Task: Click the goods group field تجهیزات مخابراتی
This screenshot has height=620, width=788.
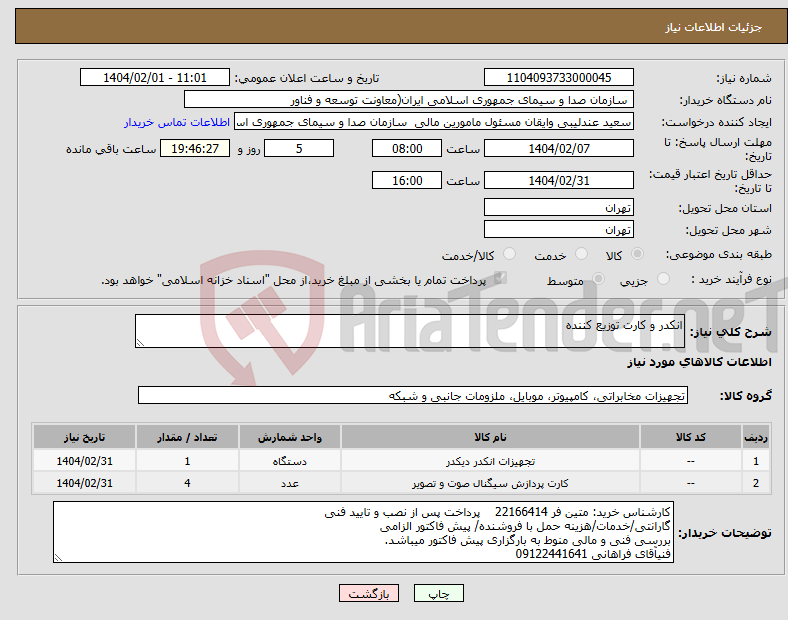Action: (x=413, y=395)
